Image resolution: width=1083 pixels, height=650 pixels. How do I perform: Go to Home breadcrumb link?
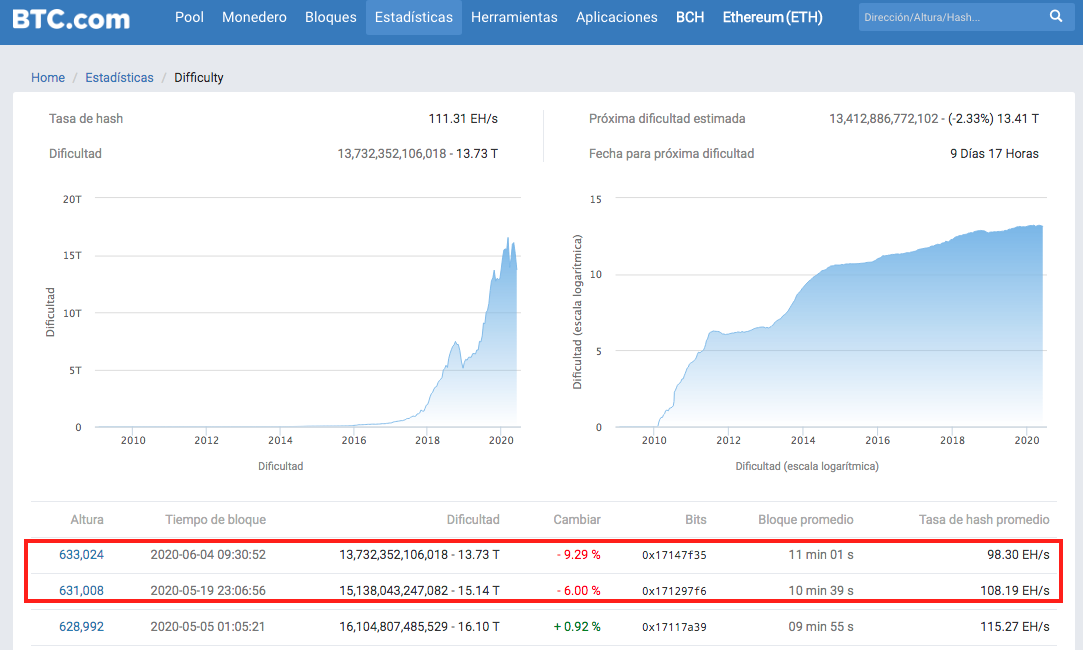click(x=48, y=77)
